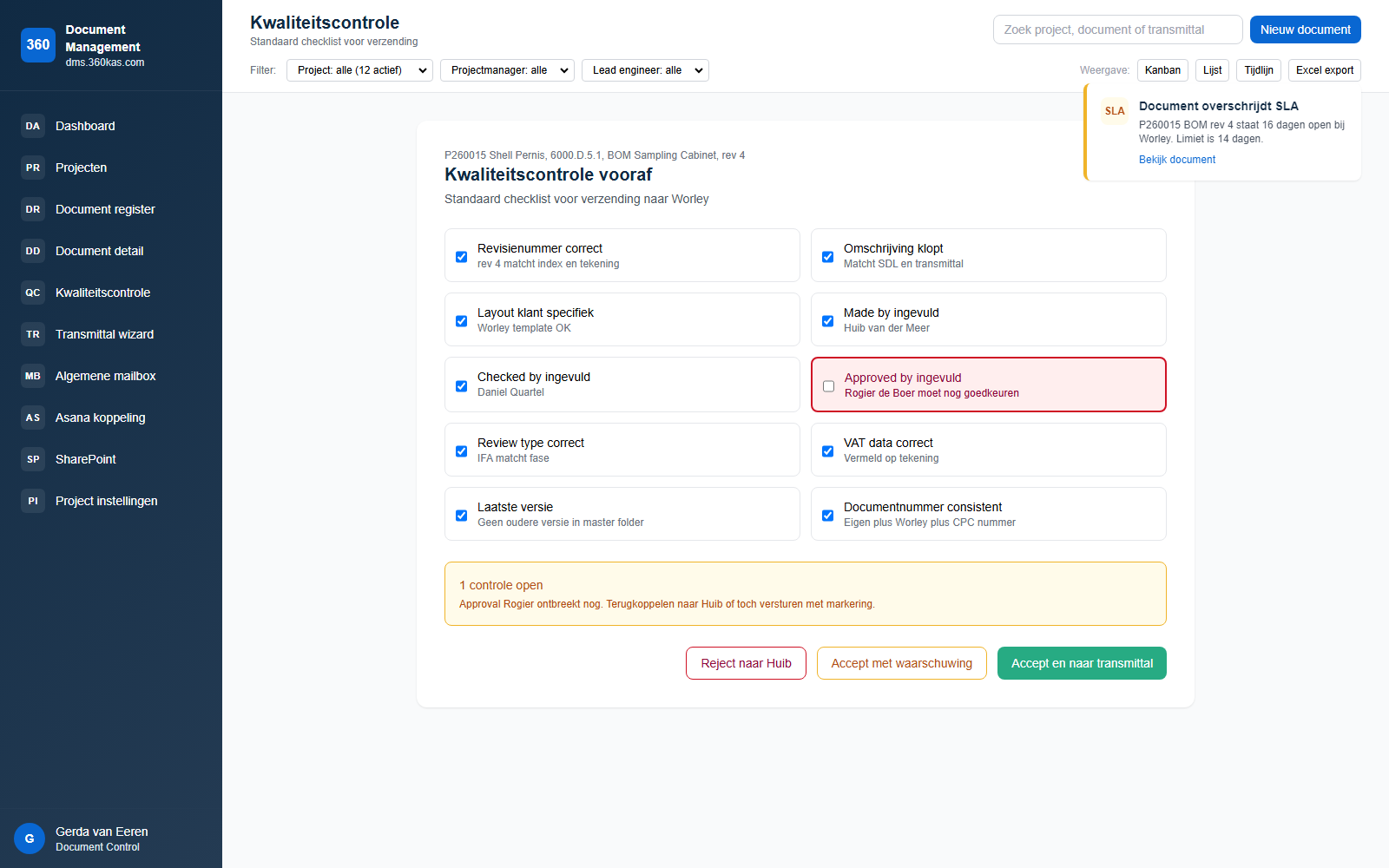
Task: Uncheck Made by ingevuld checkbox
Action: [x=828, y=321]
